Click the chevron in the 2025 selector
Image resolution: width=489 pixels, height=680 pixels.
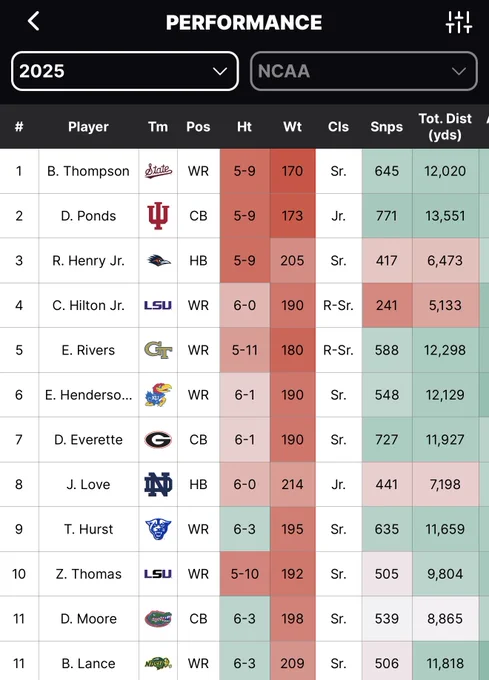(x=220, y=71)
